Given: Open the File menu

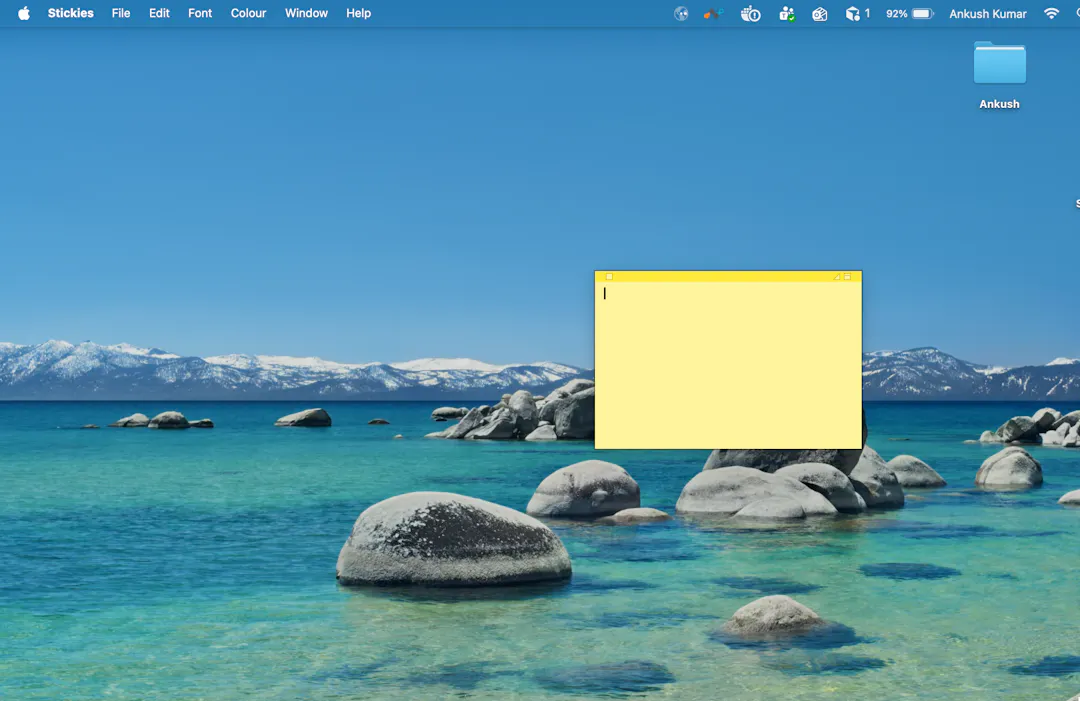Looking at the screenshot, I should coord(121,13).
